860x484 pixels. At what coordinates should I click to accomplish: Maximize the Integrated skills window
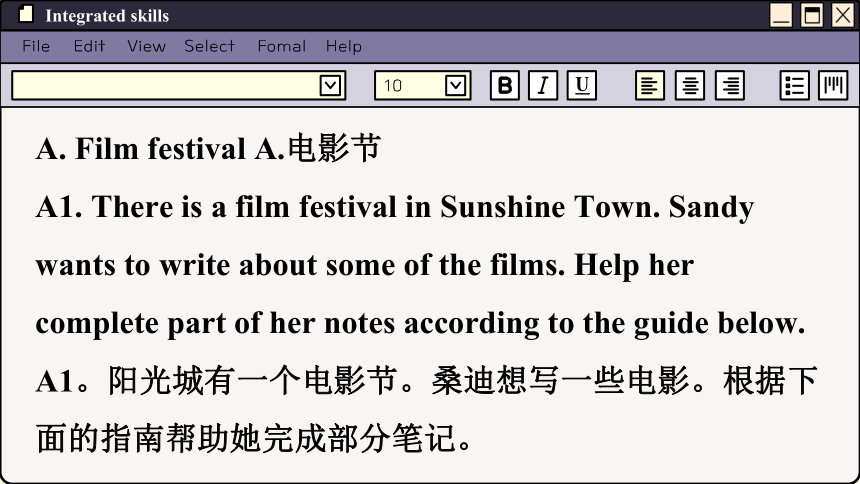pyautogui.click(x=812, y=15)
